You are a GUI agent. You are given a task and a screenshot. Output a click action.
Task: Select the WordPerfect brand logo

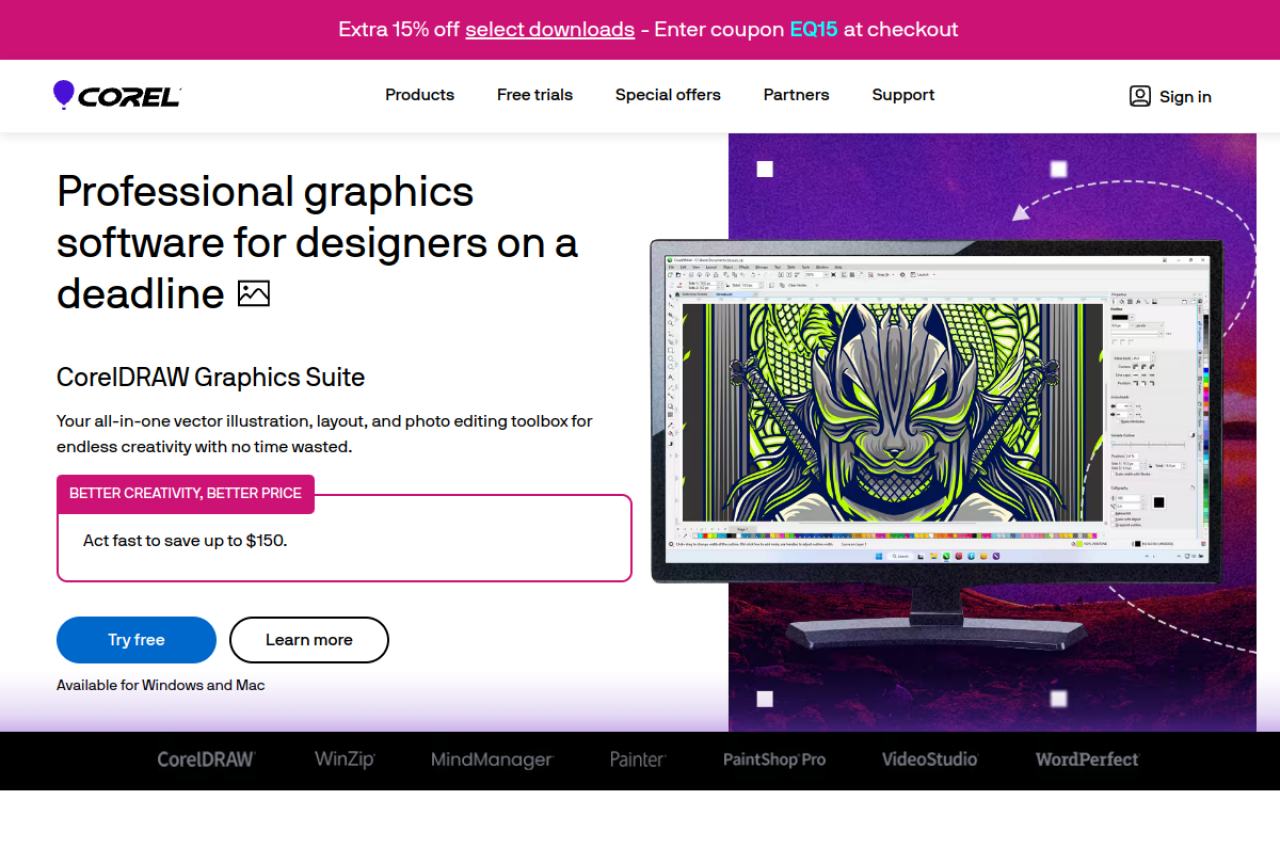tap(1087, 759)
